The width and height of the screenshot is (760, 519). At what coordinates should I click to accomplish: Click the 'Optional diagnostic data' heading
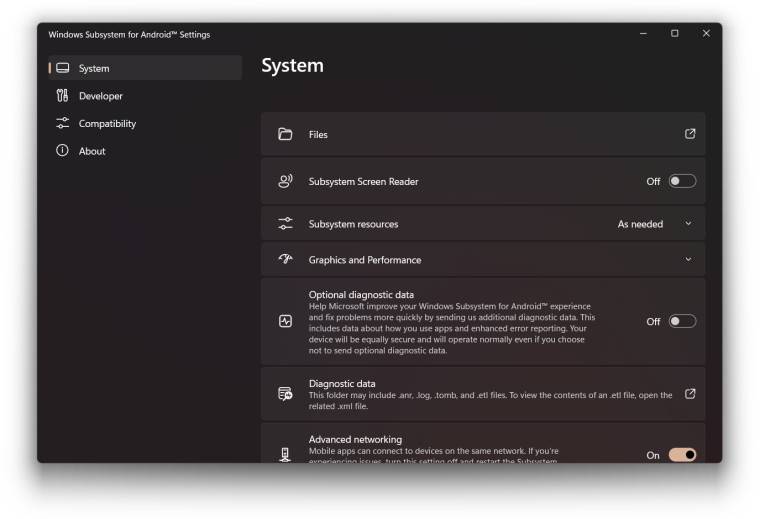pyautogui.click(x=361, y=295)
